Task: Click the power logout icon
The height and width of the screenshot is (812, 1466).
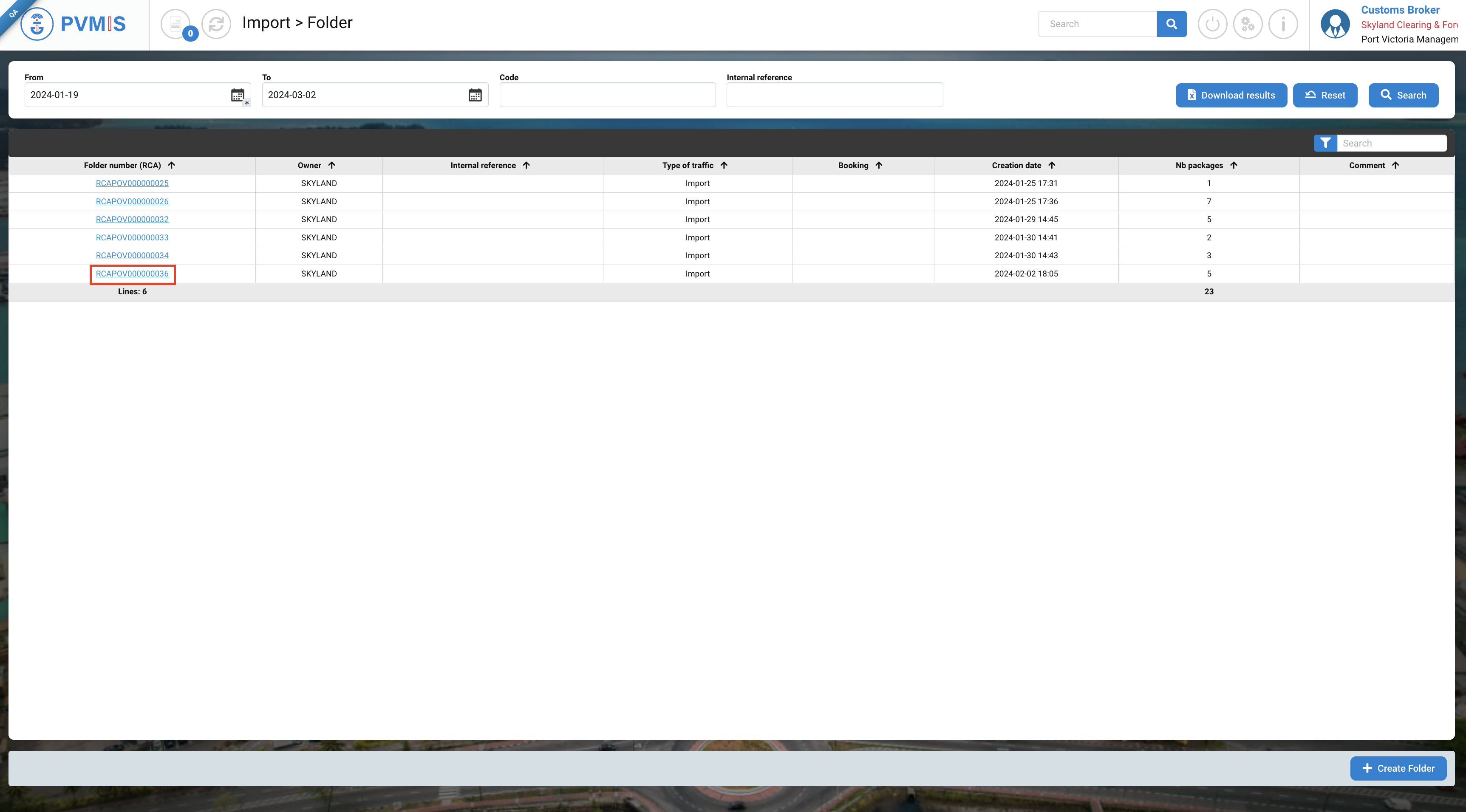Action: (x=1212, y=24)
